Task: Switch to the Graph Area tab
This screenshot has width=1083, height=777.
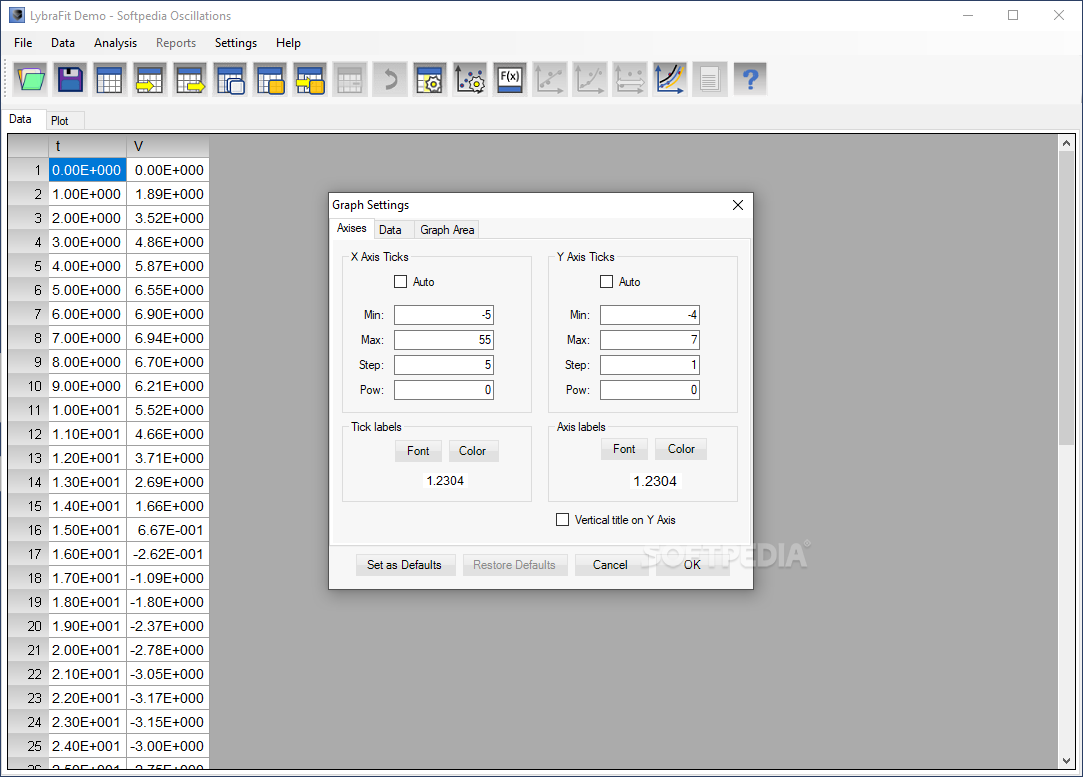Action: 447,230
